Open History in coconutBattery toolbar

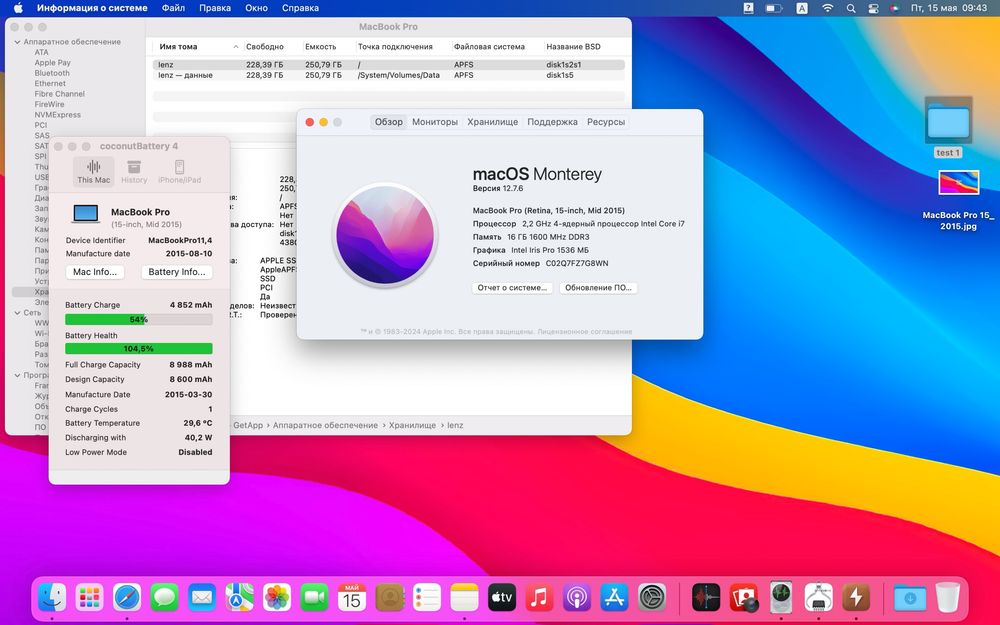coord(134,172)
